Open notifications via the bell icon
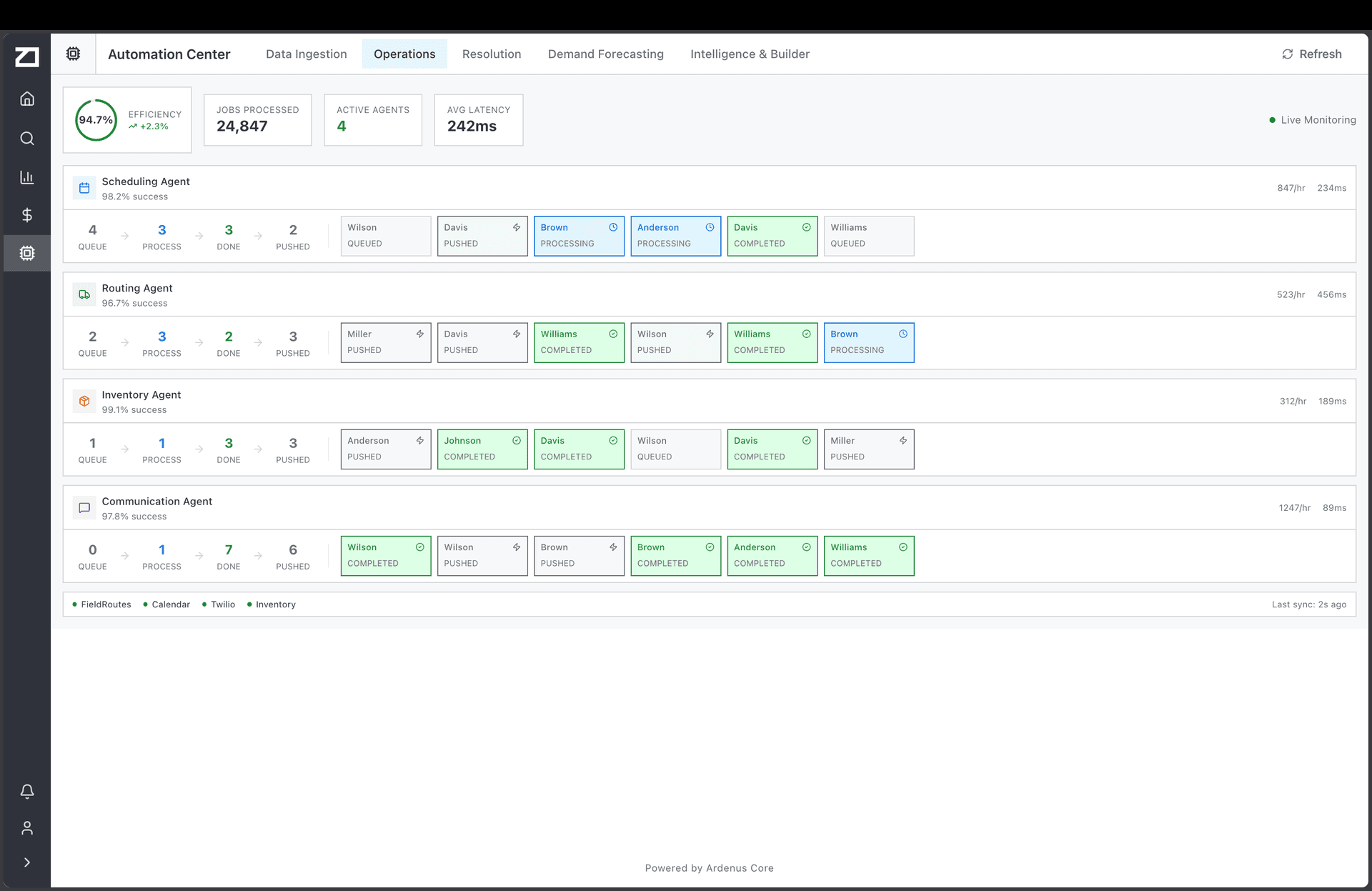The height and width of the screenshot is (891, 1372). [x=26, y=792]
